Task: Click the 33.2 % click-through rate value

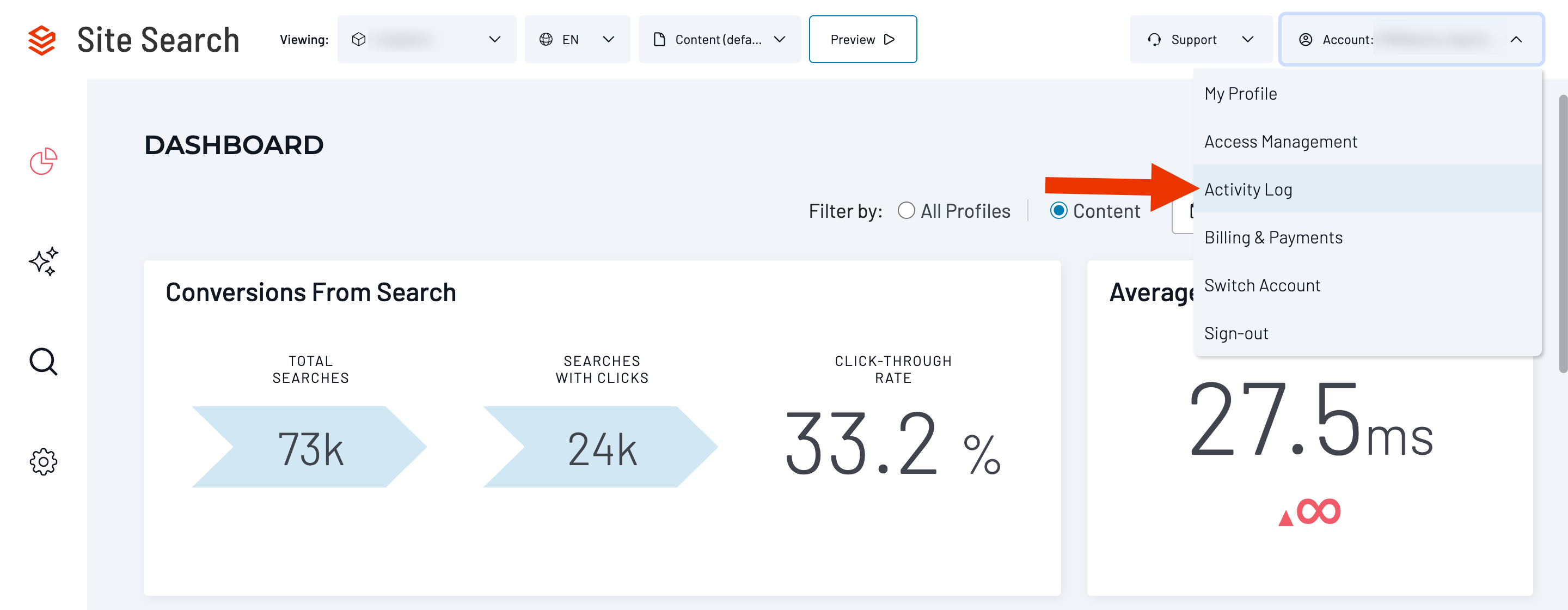Action: coord(893,443)
